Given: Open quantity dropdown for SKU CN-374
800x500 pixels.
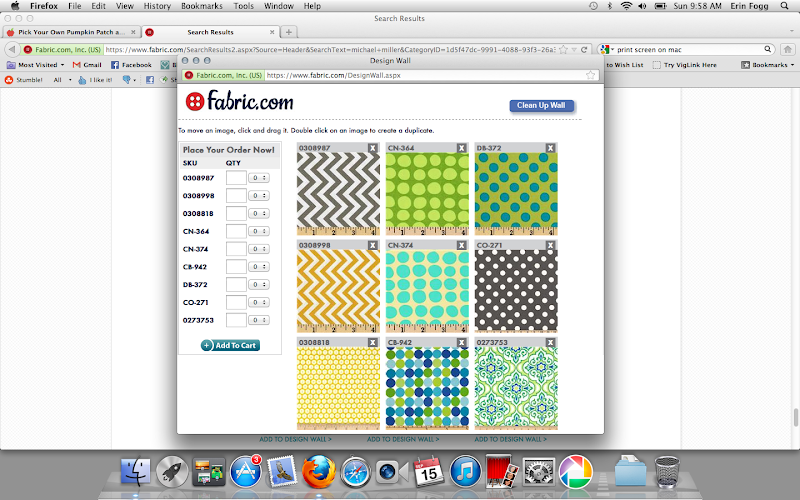Looking at the screenshot, I should click(259, 249).
